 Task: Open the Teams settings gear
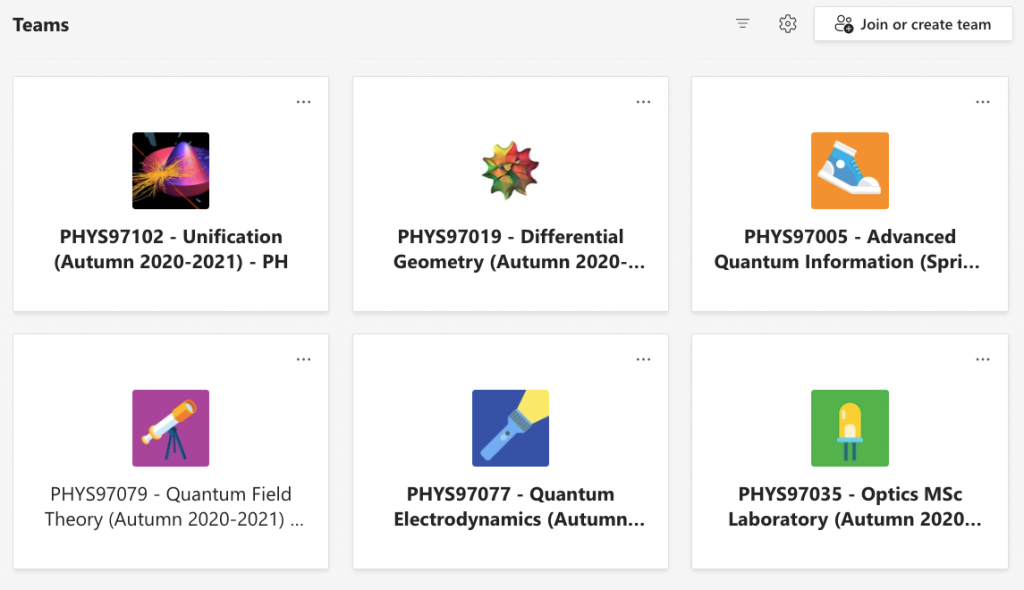point(788,24)
